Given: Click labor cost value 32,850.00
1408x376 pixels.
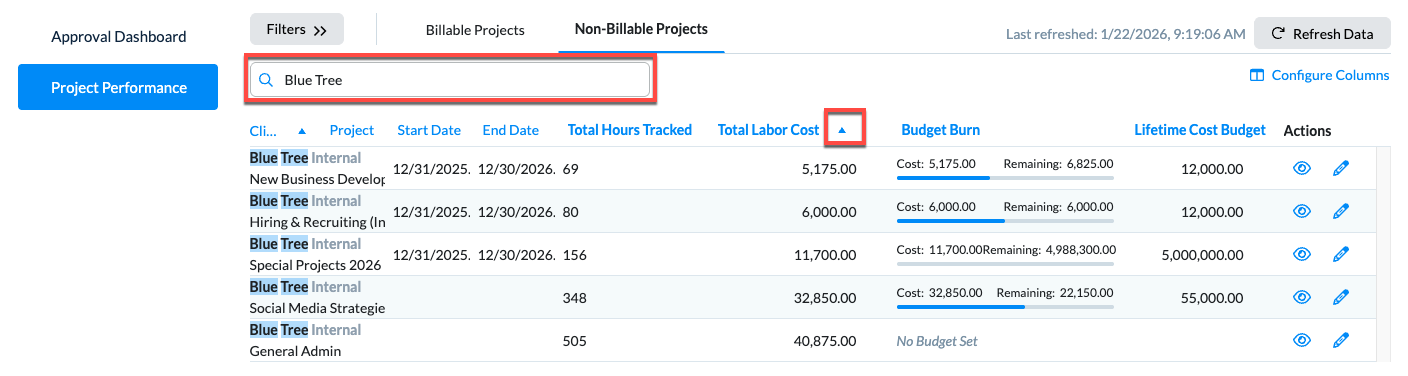Looking at the screenshot, I should pos(825,297).
